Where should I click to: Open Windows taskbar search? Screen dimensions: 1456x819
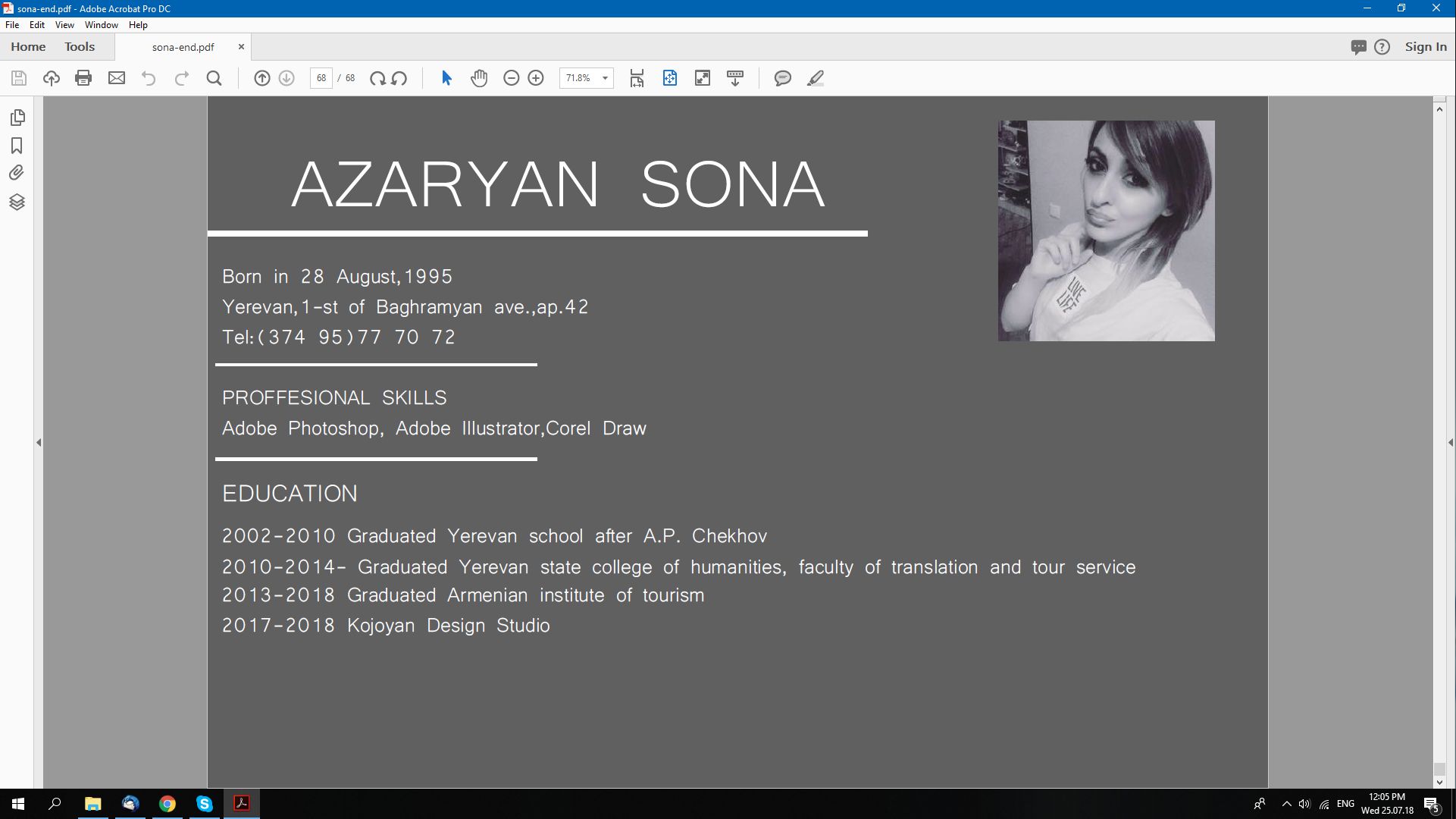(55, 804)
